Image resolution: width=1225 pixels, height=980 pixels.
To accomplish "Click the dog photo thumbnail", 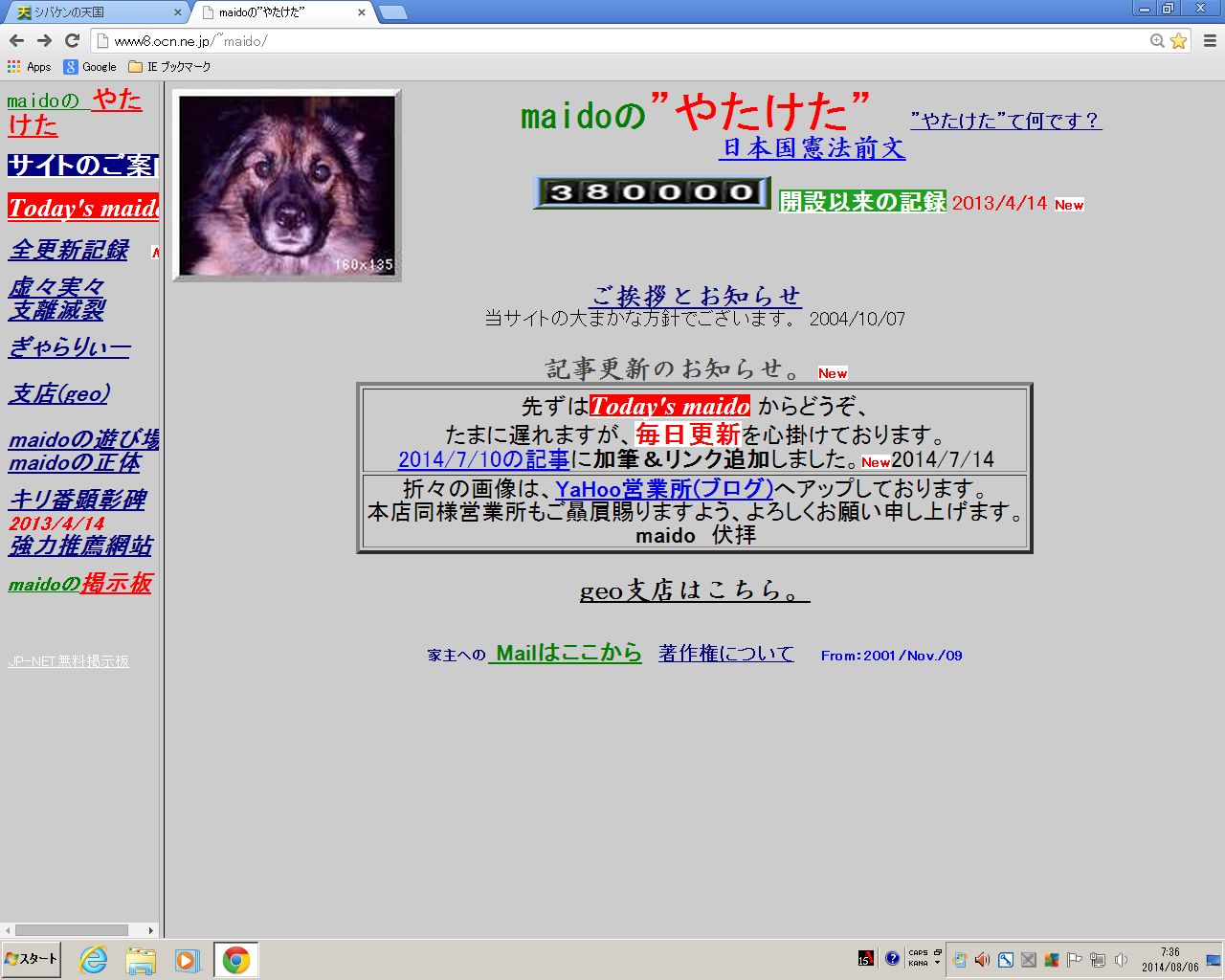I will [287, 186].
